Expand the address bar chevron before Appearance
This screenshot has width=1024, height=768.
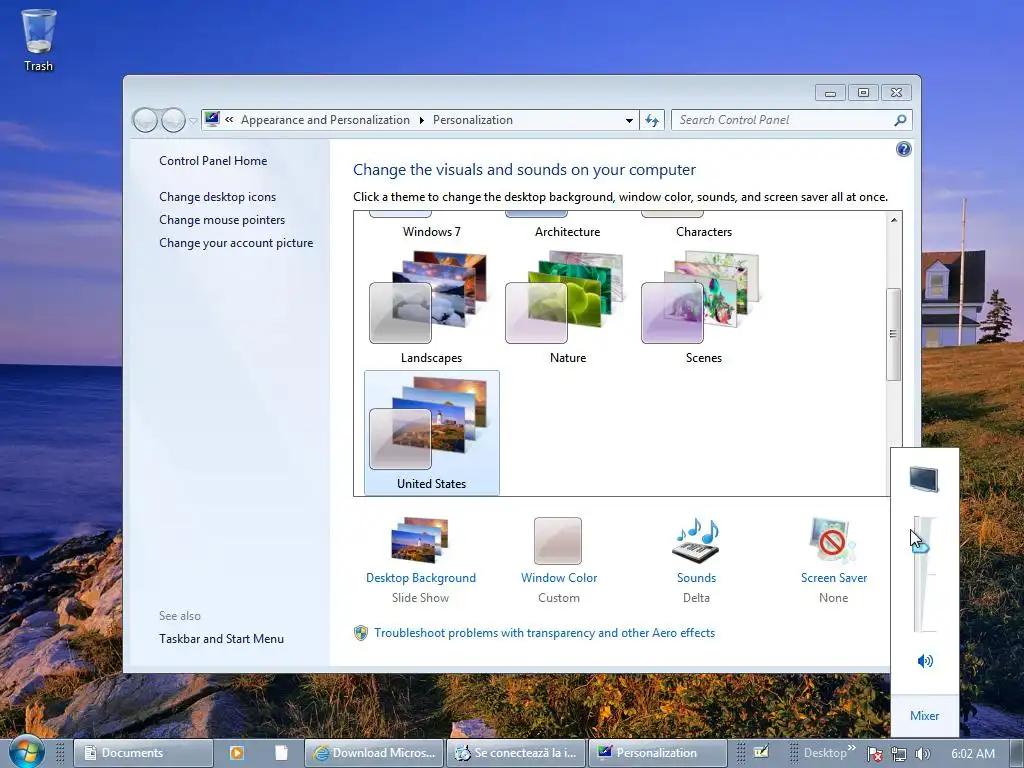click(x=229, y=120)
